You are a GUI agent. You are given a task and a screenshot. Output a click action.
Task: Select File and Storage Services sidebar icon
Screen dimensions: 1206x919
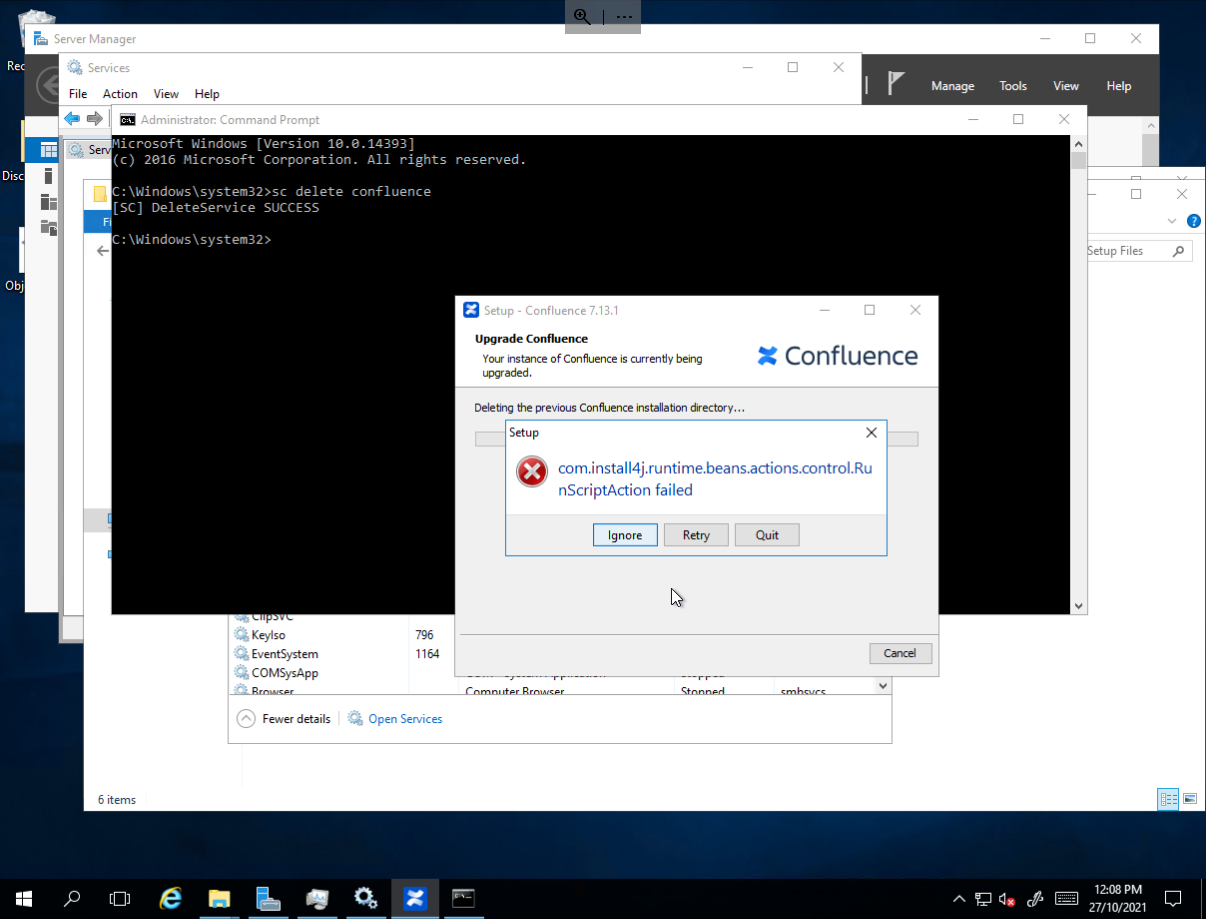tap(48, 228)
